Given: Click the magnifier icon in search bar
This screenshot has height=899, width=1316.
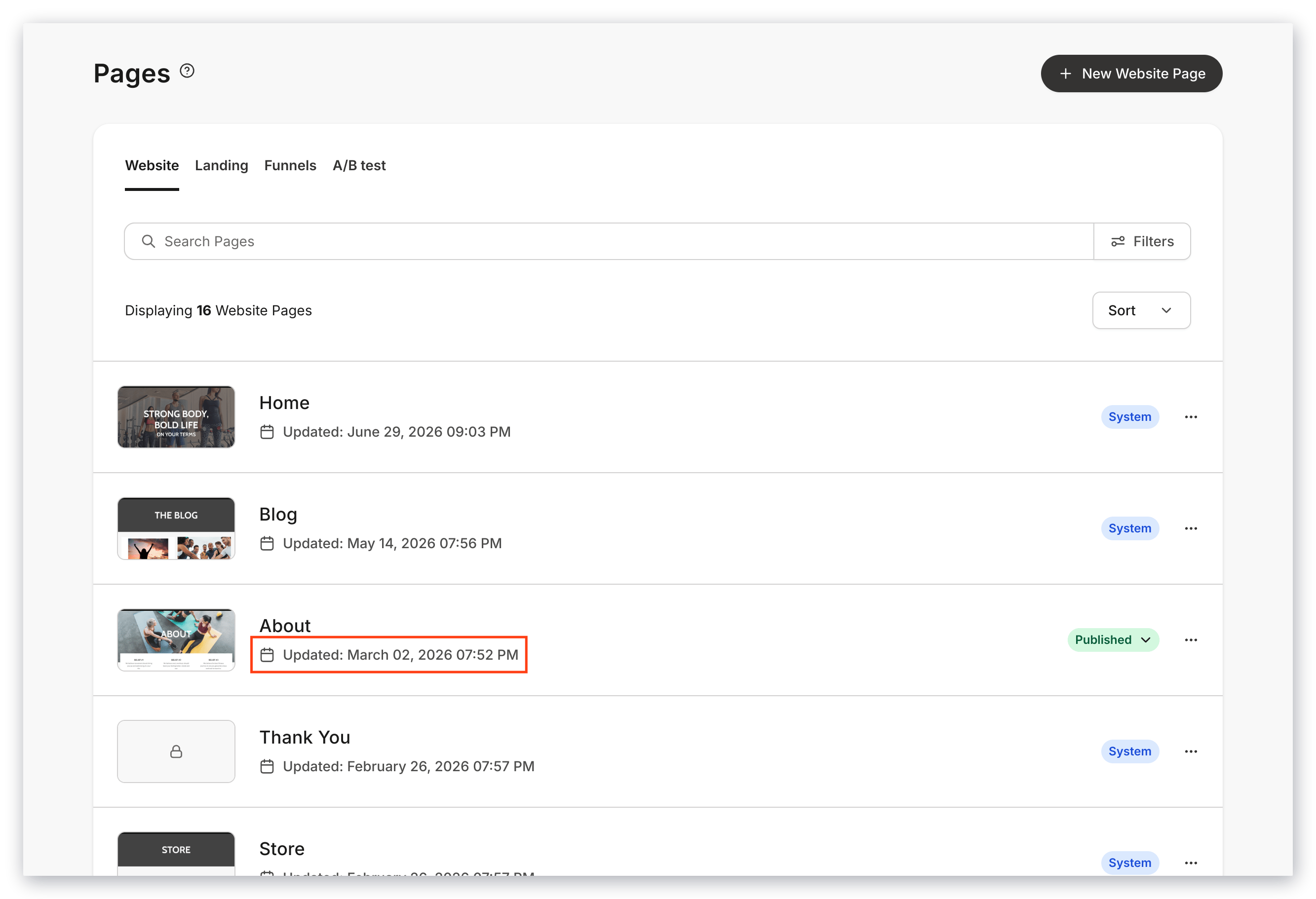Looking at the screenshot, I should click(149, 241).
